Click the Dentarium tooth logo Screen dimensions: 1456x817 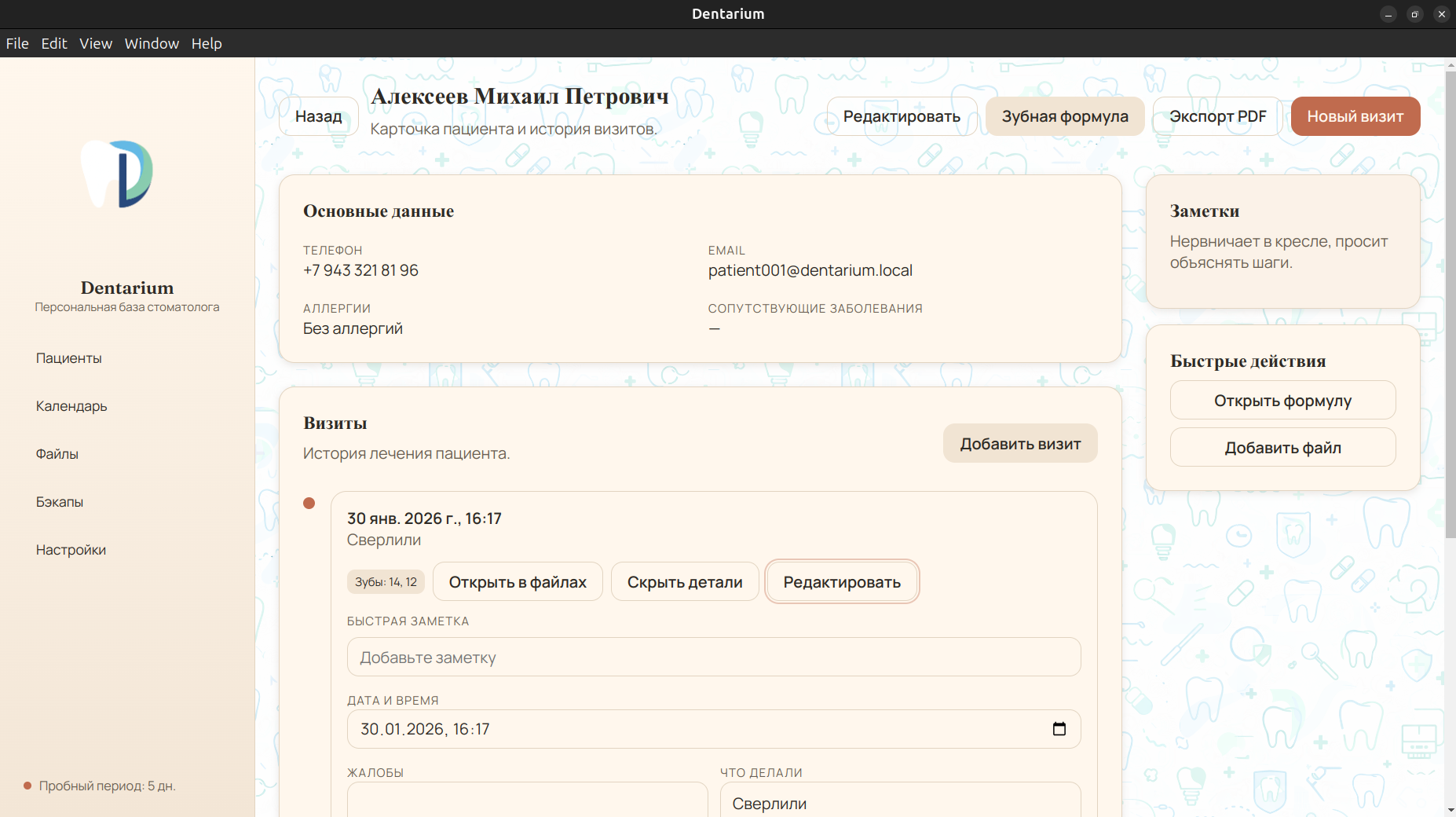point(116,174)
